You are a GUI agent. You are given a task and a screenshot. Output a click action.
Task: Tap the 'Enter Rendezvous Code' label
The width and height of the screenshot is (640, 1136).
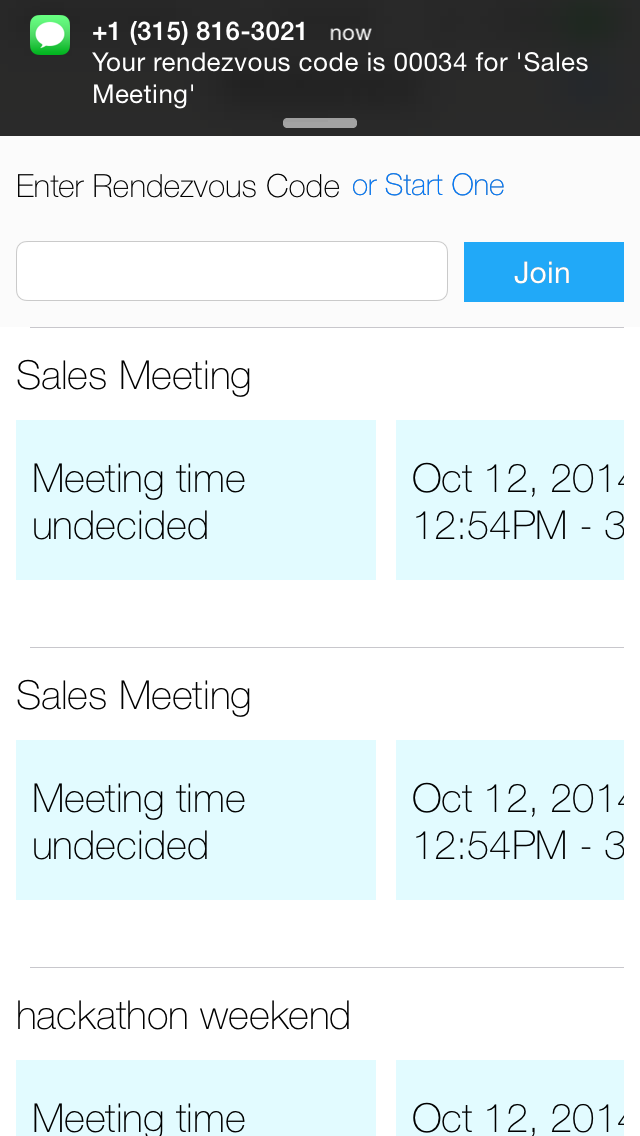(x=178, y=186)
